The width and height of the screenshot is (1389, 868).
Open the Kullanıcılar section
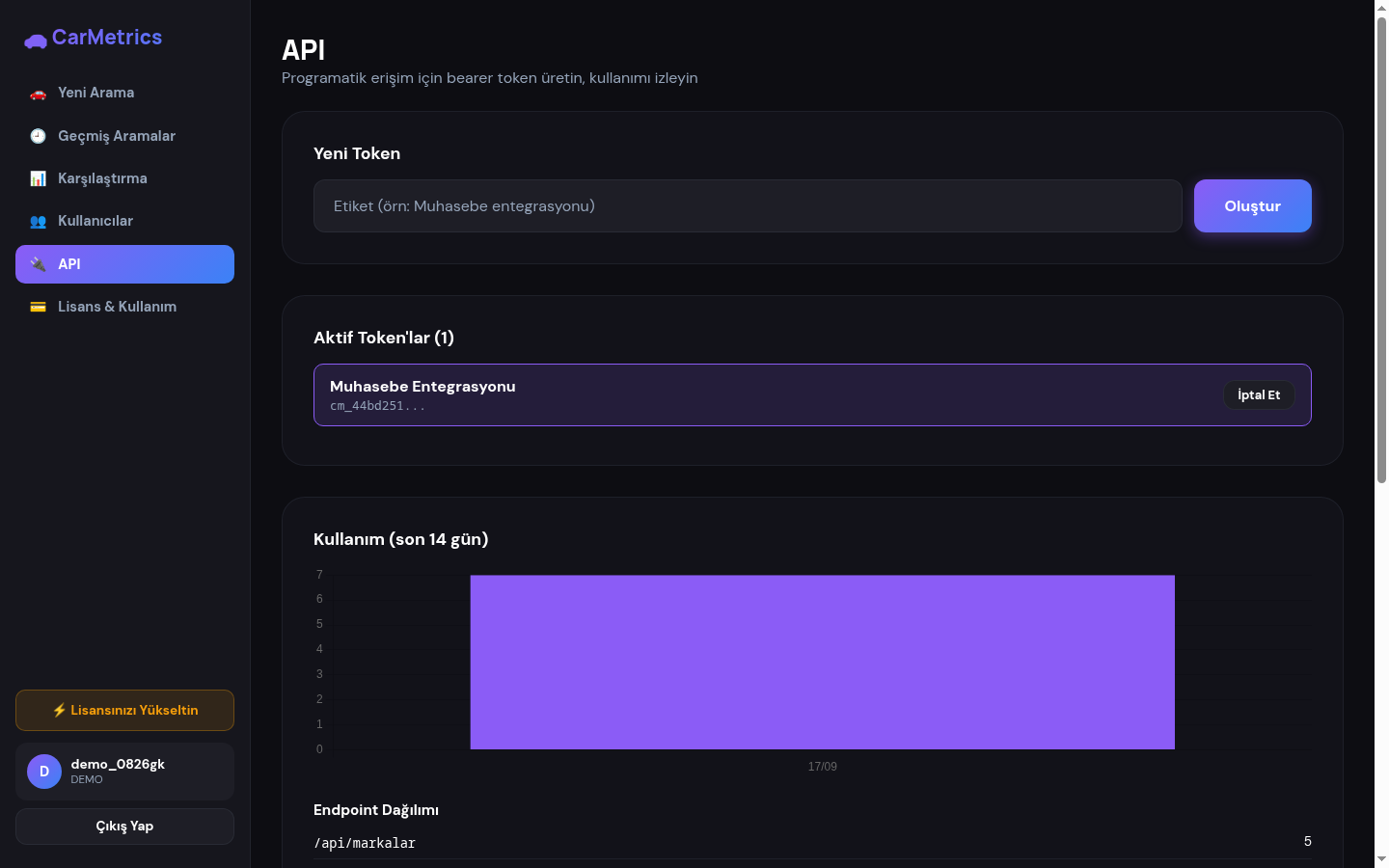124,221
